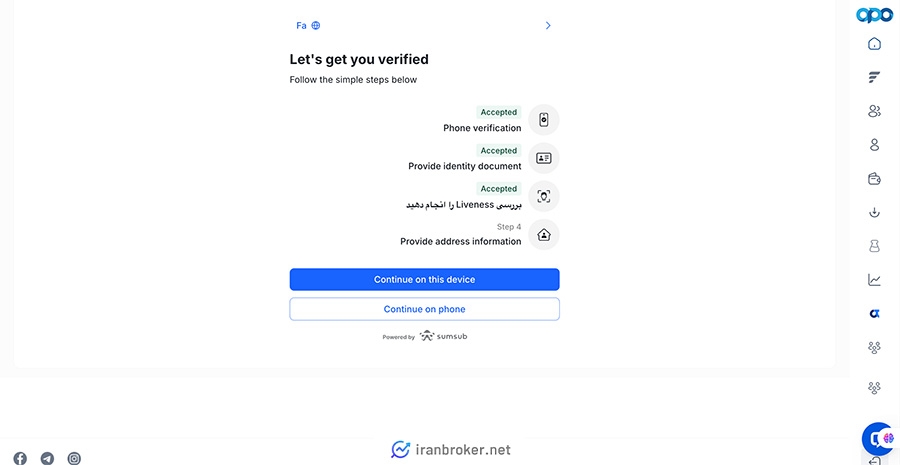This screenshot has height=465, width=900.
Task: Click Continue on this device button
Action: [x=424, y=280]
